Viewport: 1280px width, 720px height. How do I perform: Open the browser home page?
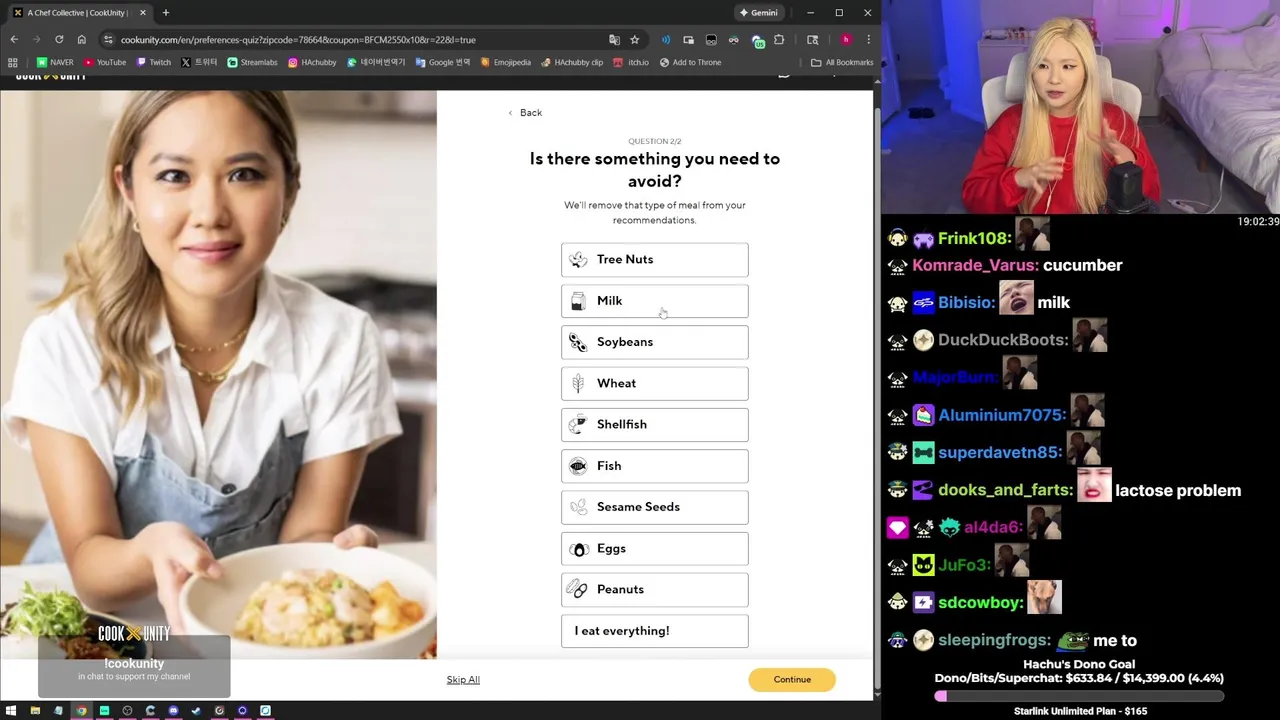tap(82, 40)
